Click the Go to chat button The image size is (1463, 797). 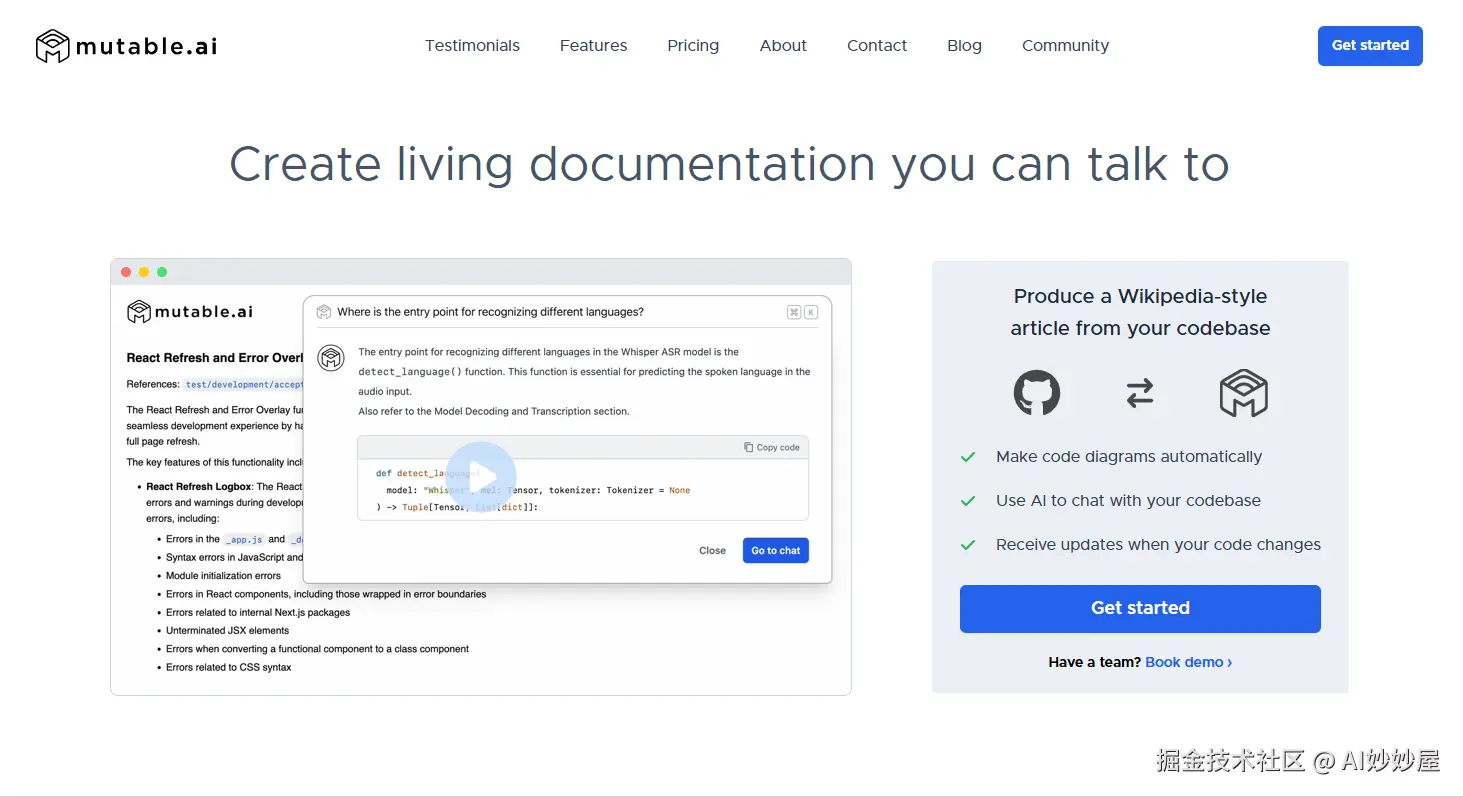click(776, 551)
